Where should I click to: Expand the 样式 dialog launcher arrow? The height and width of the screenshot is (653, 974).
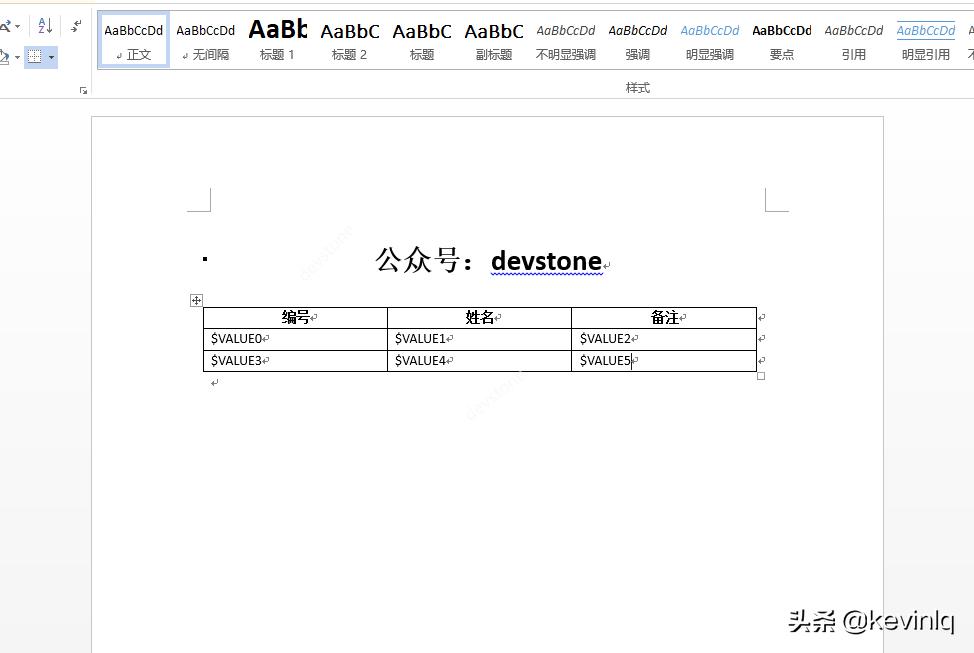tap(83, 89)
